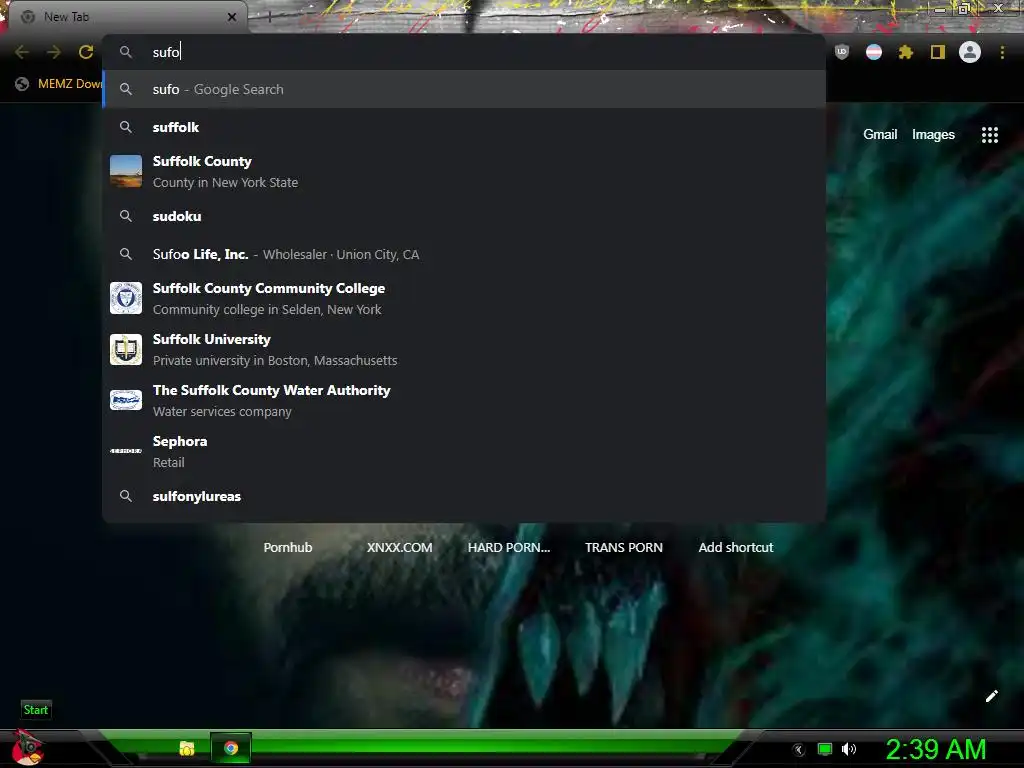Screen dimensions: 1024x768
Task: Click the Suffolk University crest thumbnail
Action: click(126, 349)
